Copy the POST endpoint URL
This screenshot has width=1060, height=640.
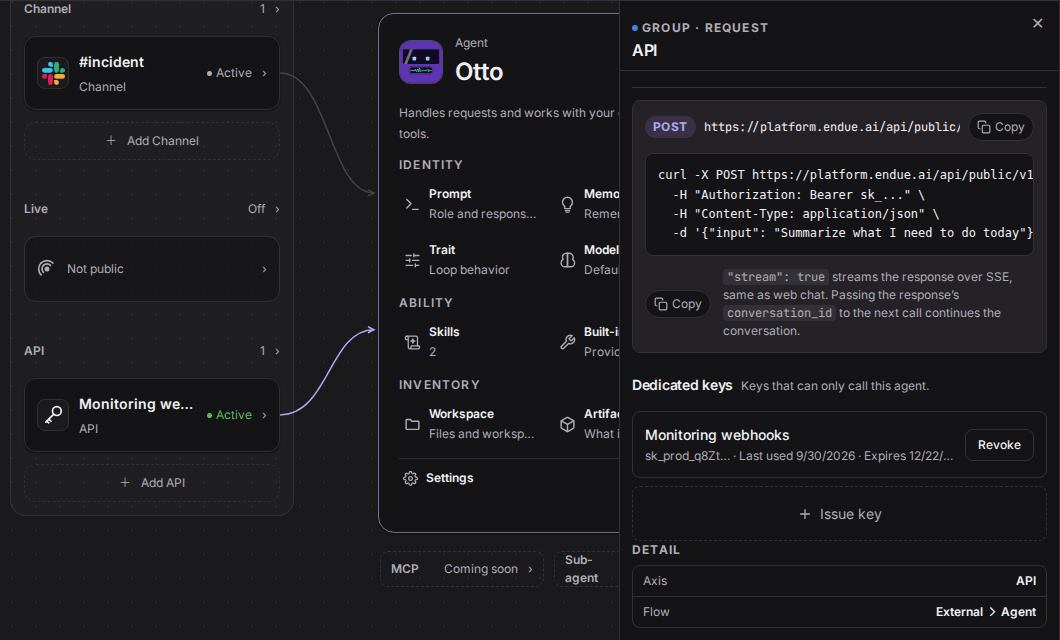[1001, 127]
